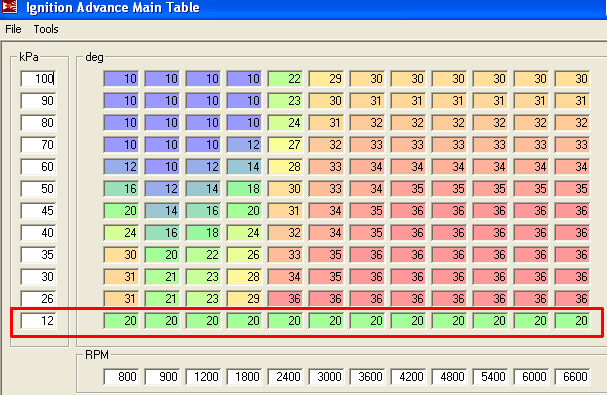607x395 pixels.
Task: Select the 29 deg cell in top row
Action: (326, 79)
